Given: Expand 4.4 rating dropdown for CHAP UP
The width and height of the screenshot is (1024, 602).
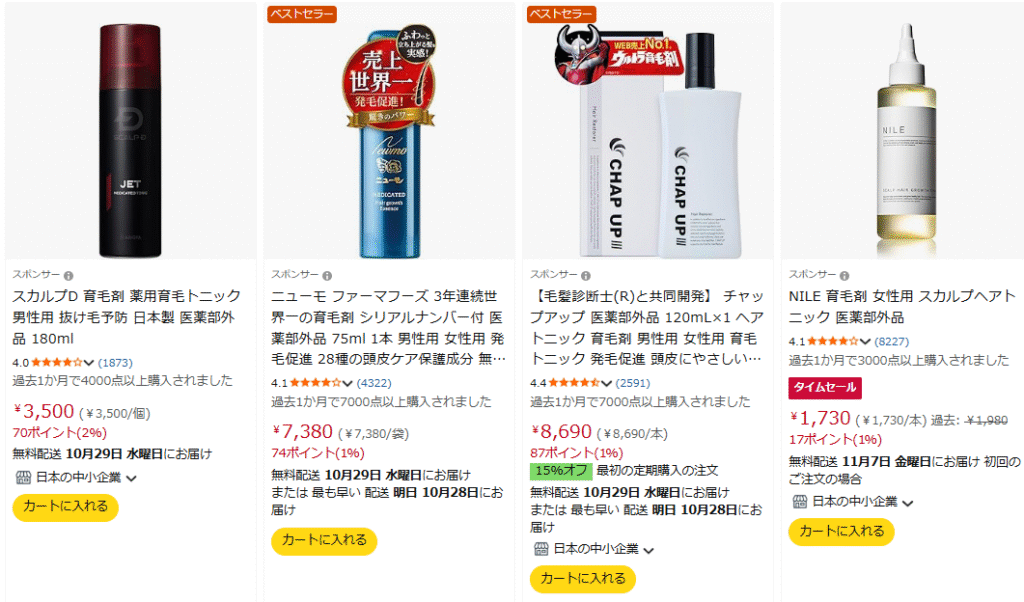Looking at the screenshot, I should tap(607, 383).
